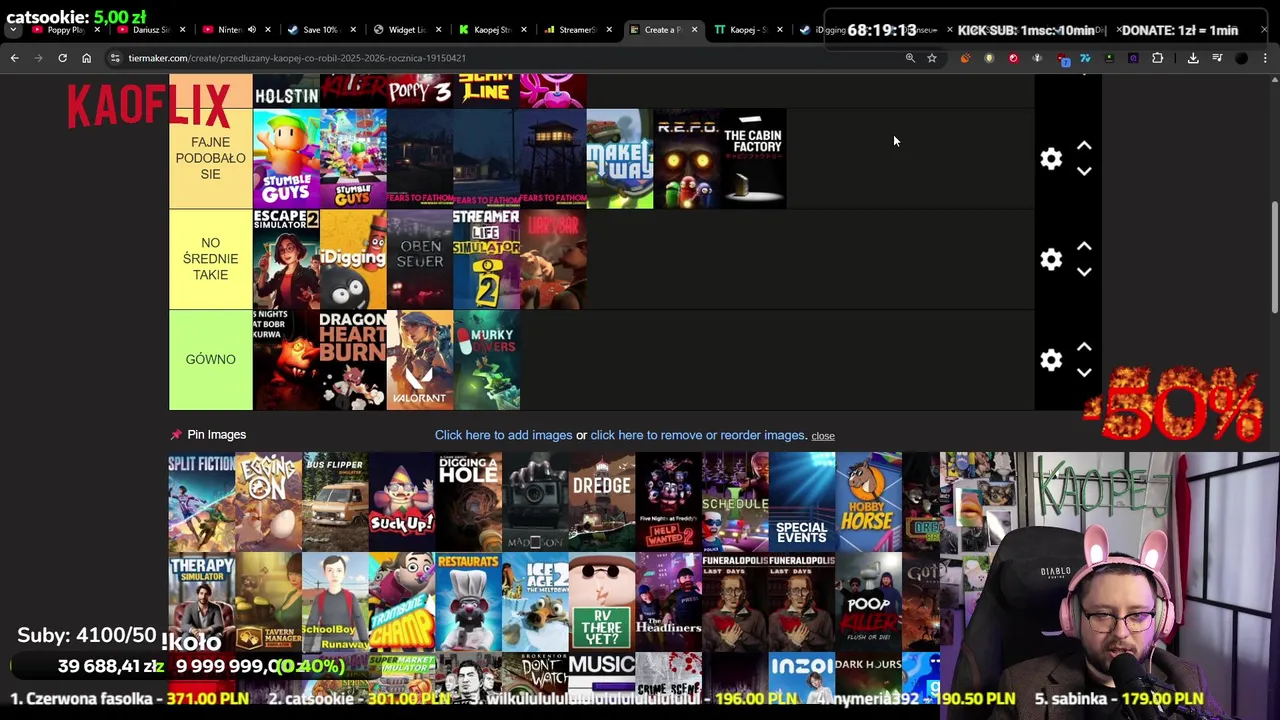1280x720 pixels.
Task: Click the browser back arrow
Action: click(x=14, y=58)
